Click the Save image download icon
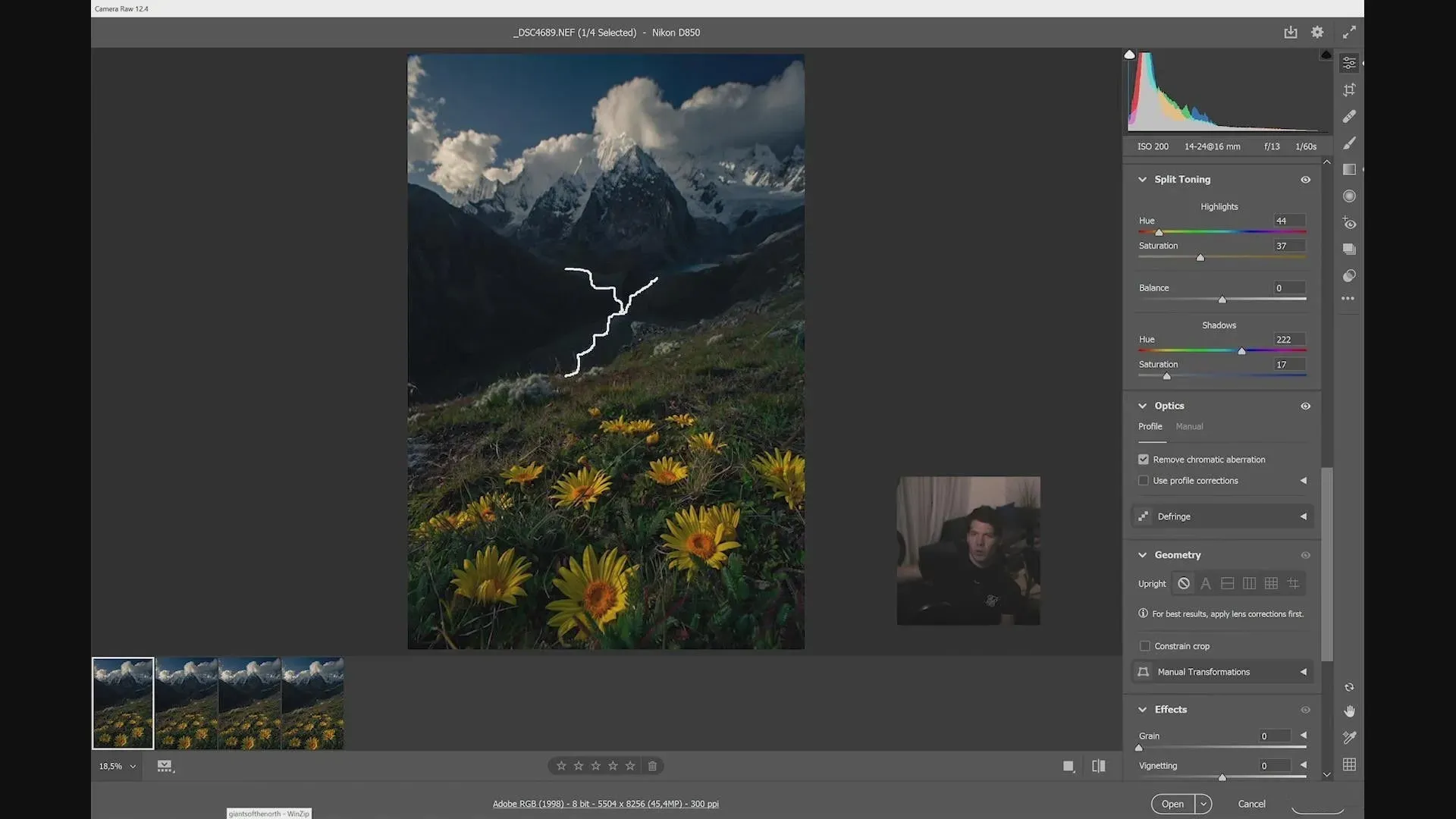Image resolution: width=1456 pixels, height=819 pixels. coord(1290,32)
